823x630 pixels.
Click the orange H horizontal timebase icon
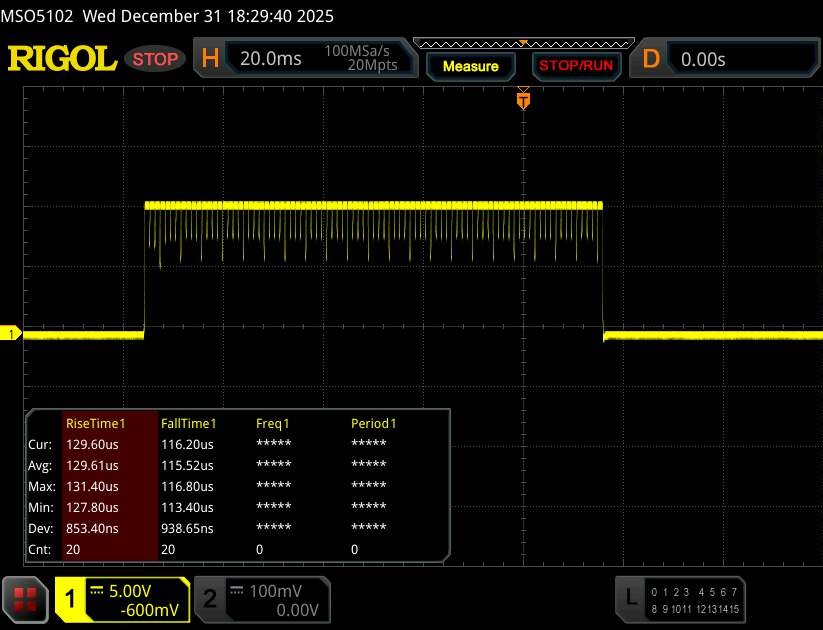[x=210, y=59]
